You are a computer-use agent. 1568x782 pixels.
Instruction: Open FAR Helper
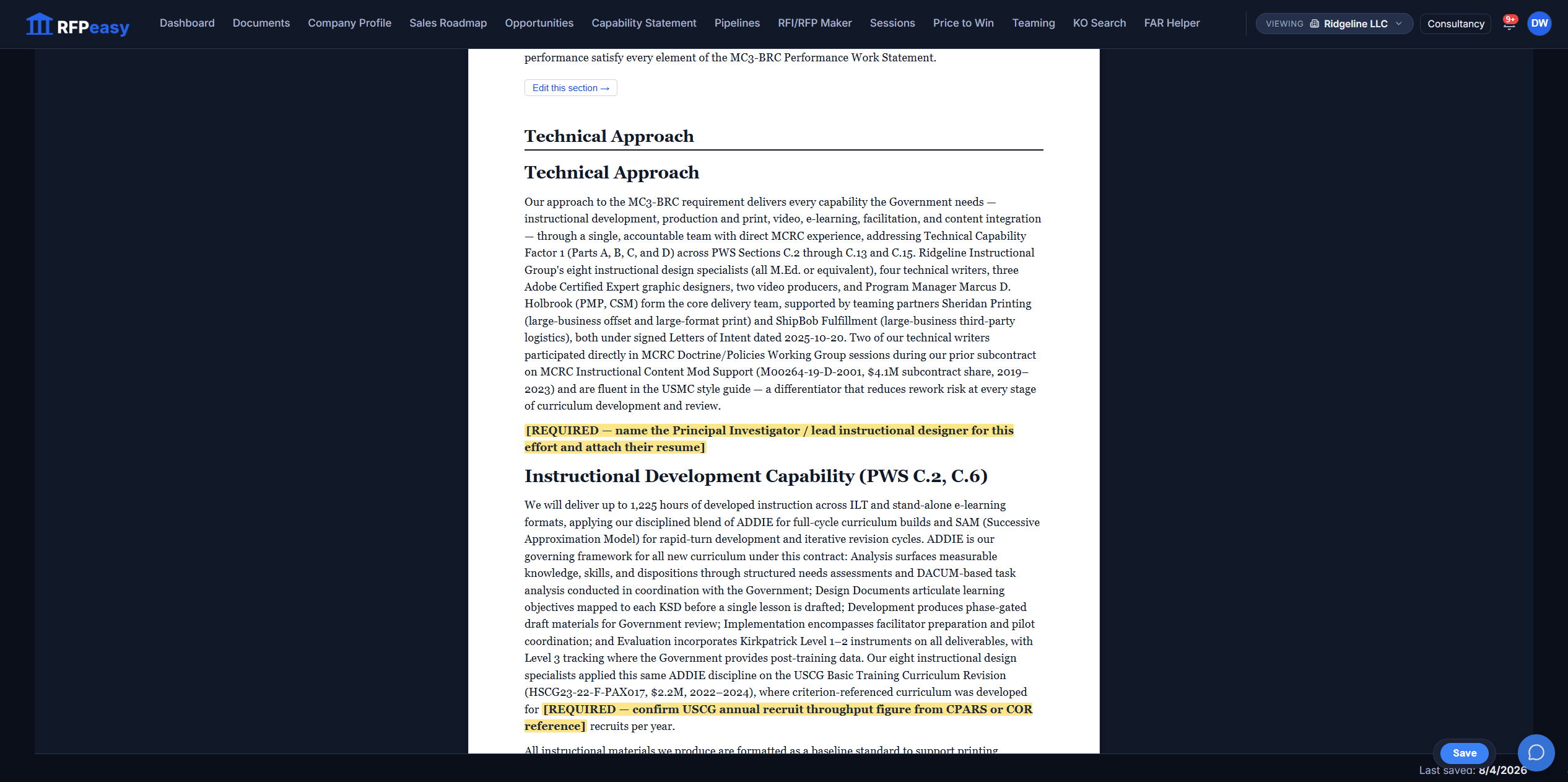click(1172, 23)
